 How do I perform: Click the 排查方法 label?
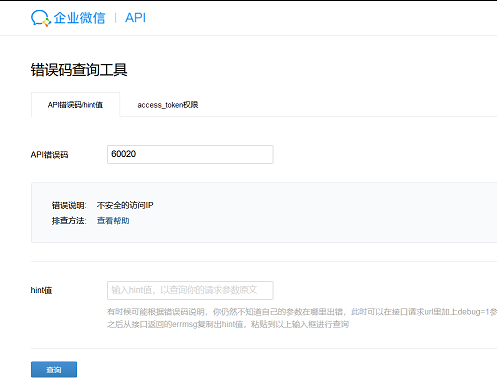tap(69, 221)
